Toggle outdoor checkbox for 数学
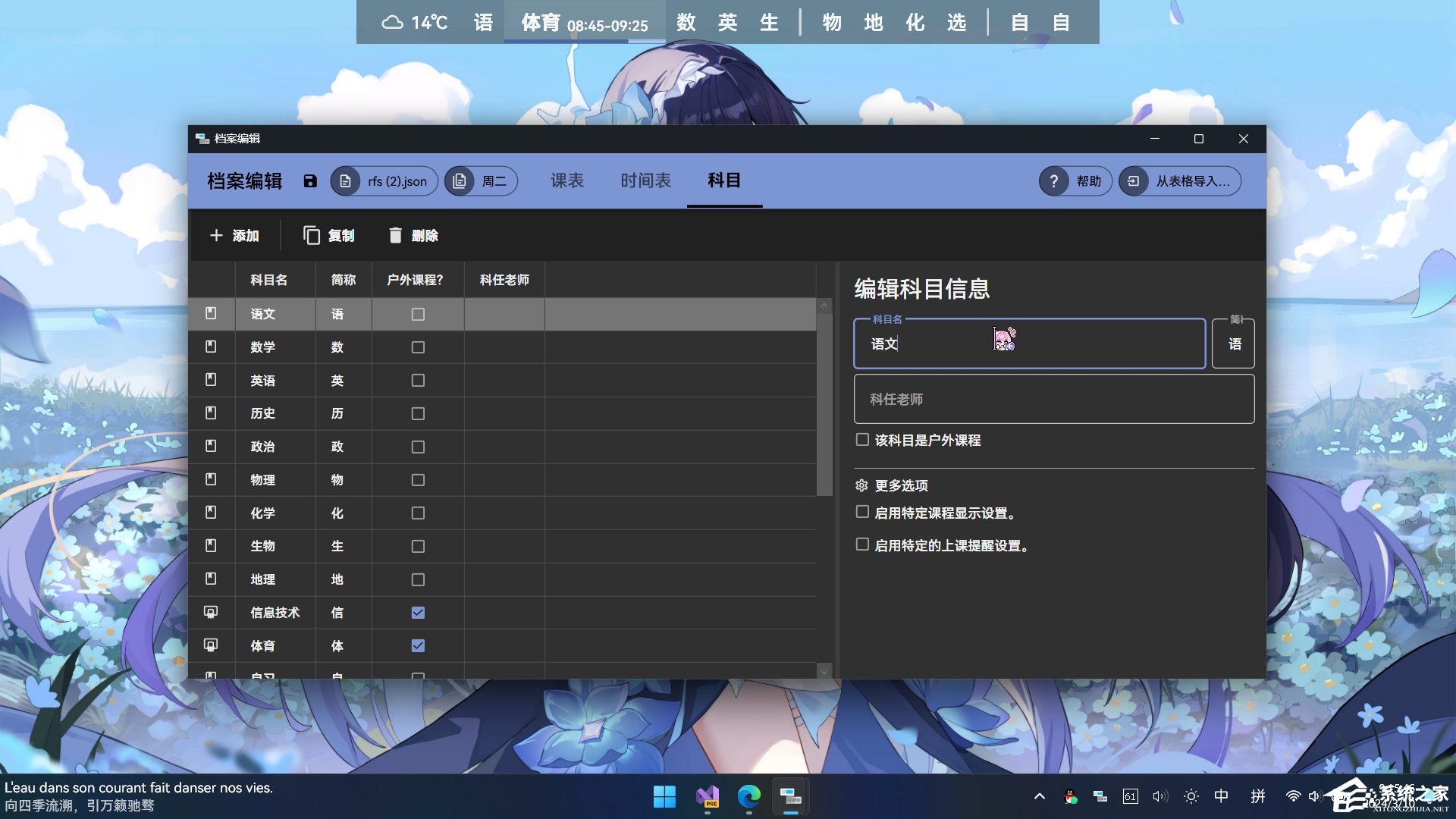 (418, 347)
